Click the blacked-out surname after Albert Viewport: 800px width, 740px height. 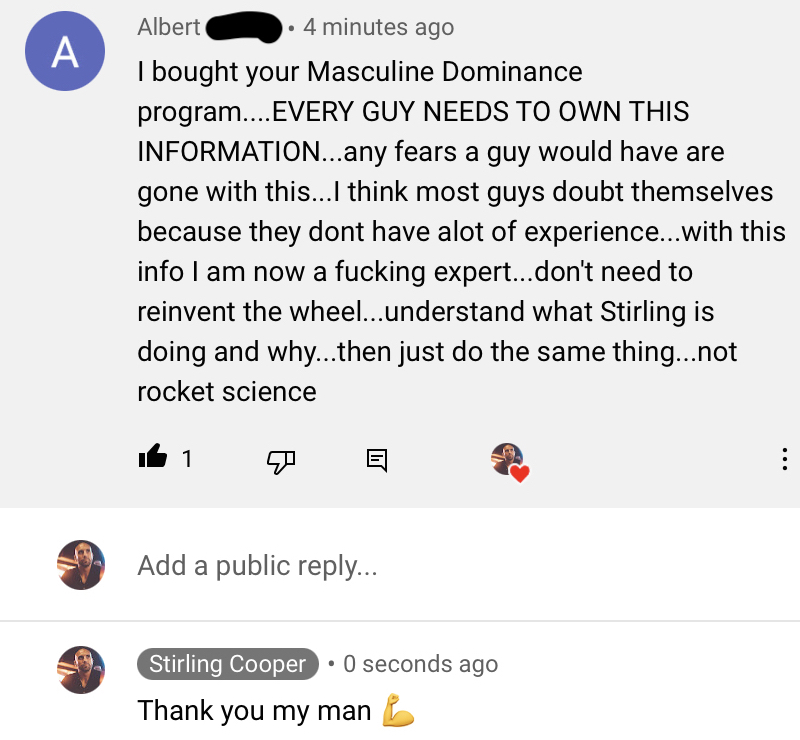(x=243, y=27)
